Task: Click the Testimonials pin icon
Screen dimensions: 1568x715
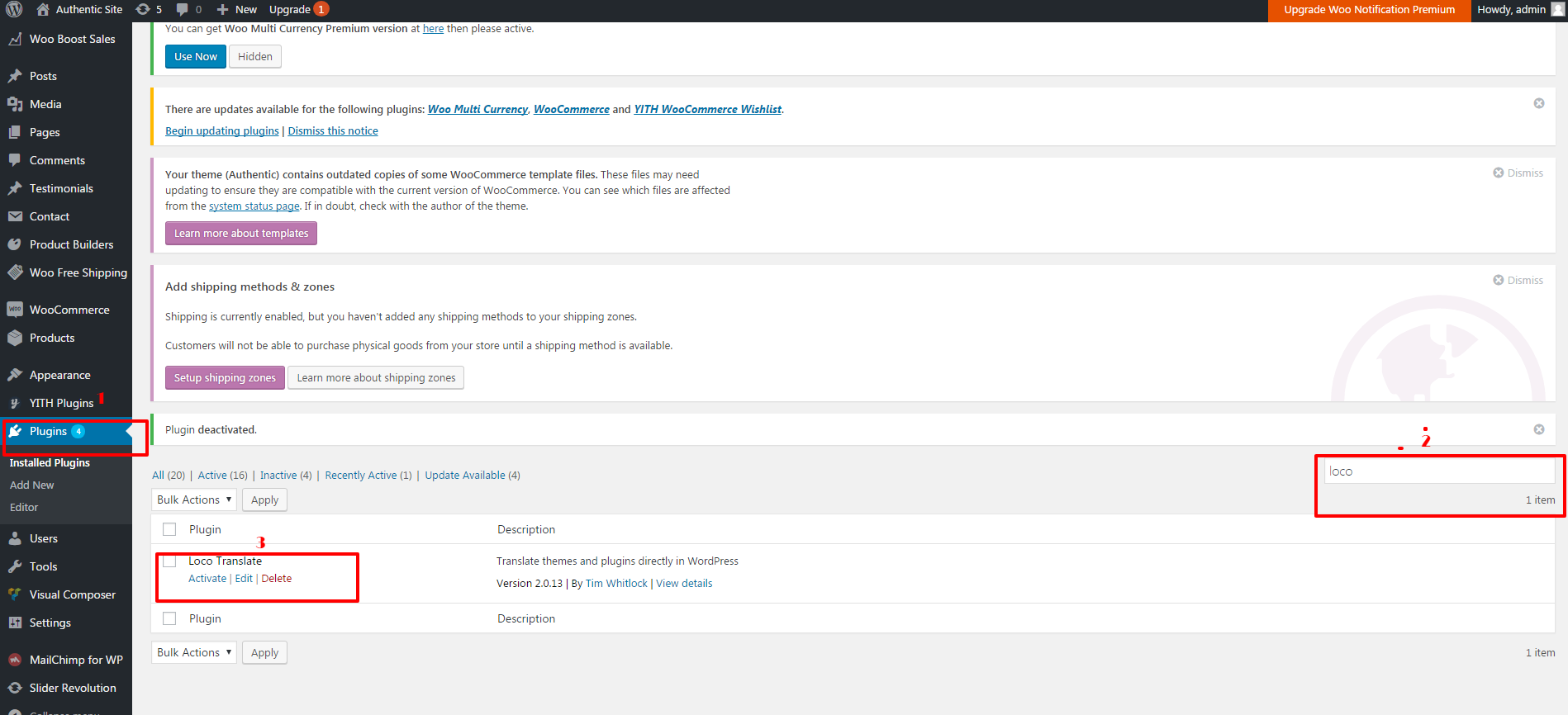Action: 15,188
